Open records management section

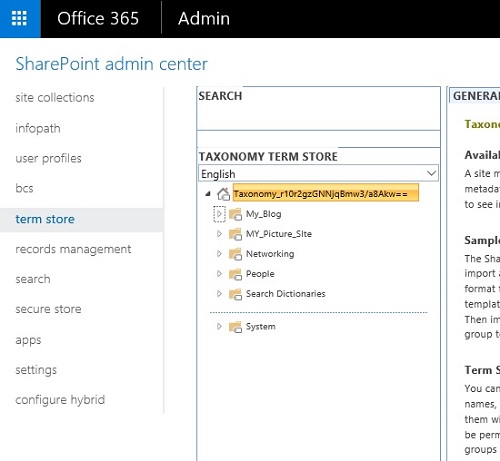[x=73, y=249]
